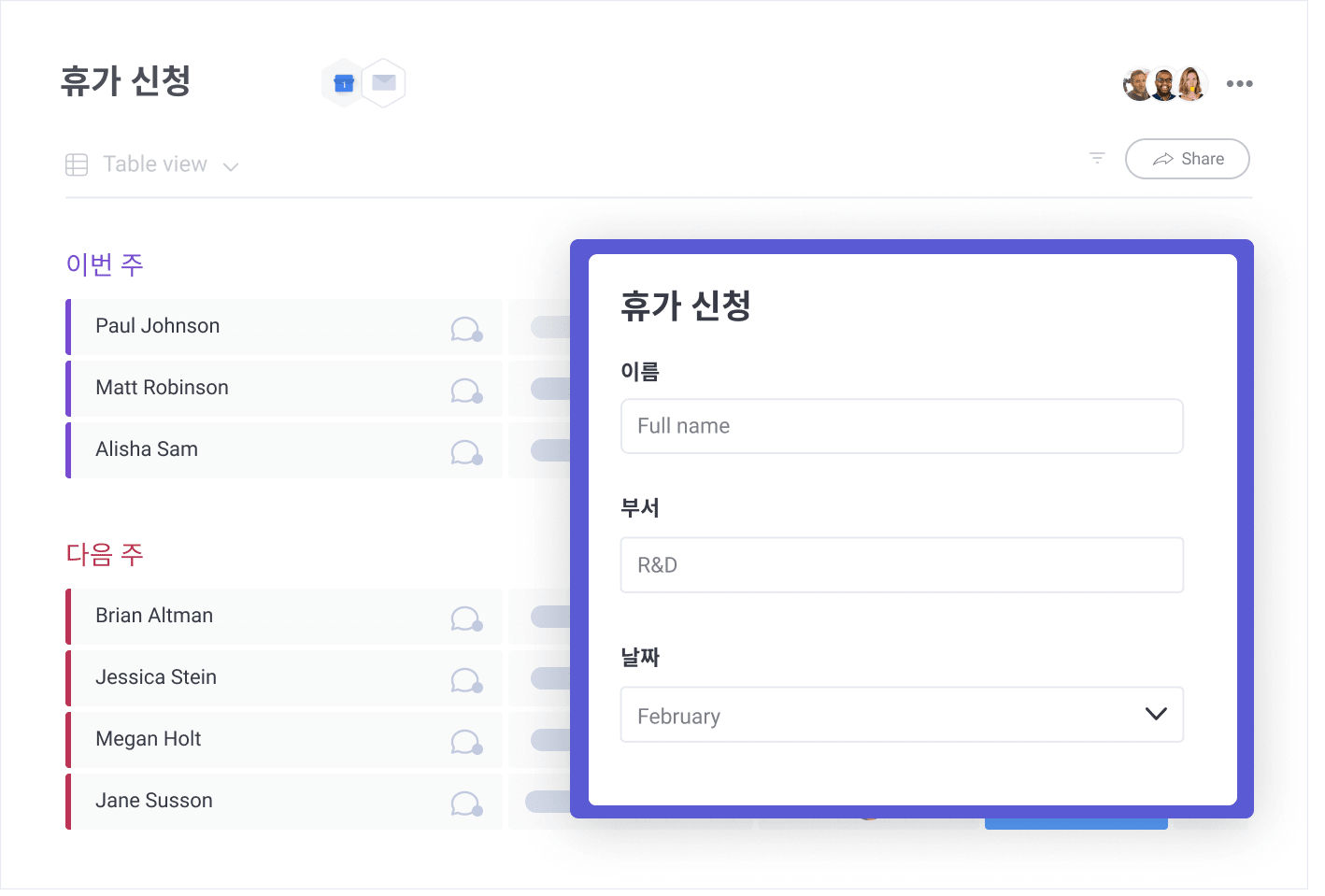Click the 휴가 신청 board title

click(125, 81)
